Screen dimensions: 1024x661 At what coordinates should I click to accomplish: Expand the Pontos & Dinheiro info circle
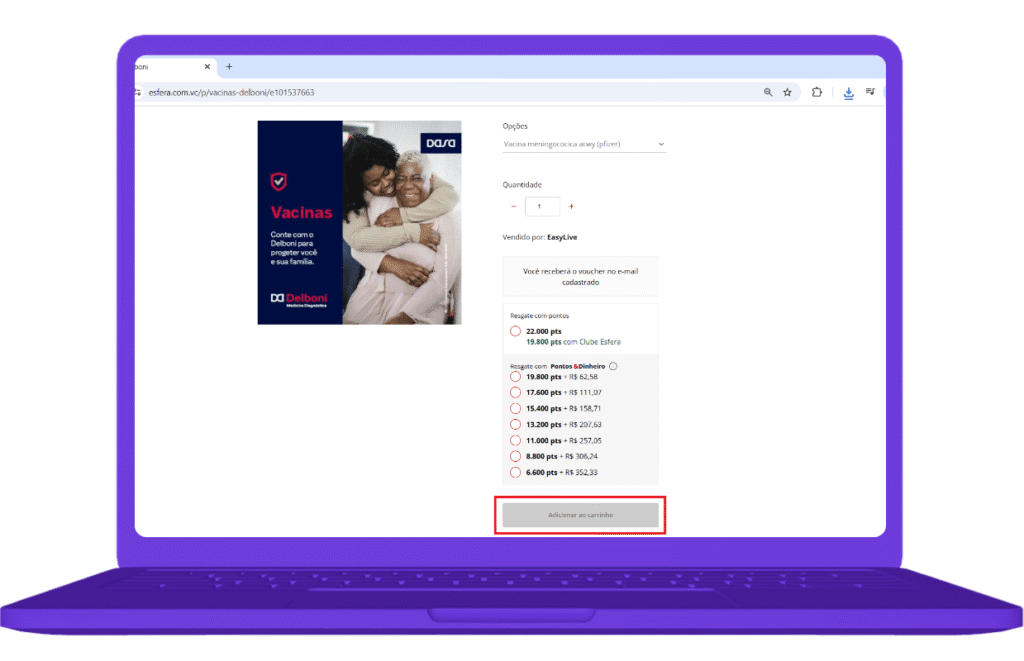(x=613, y=366)
